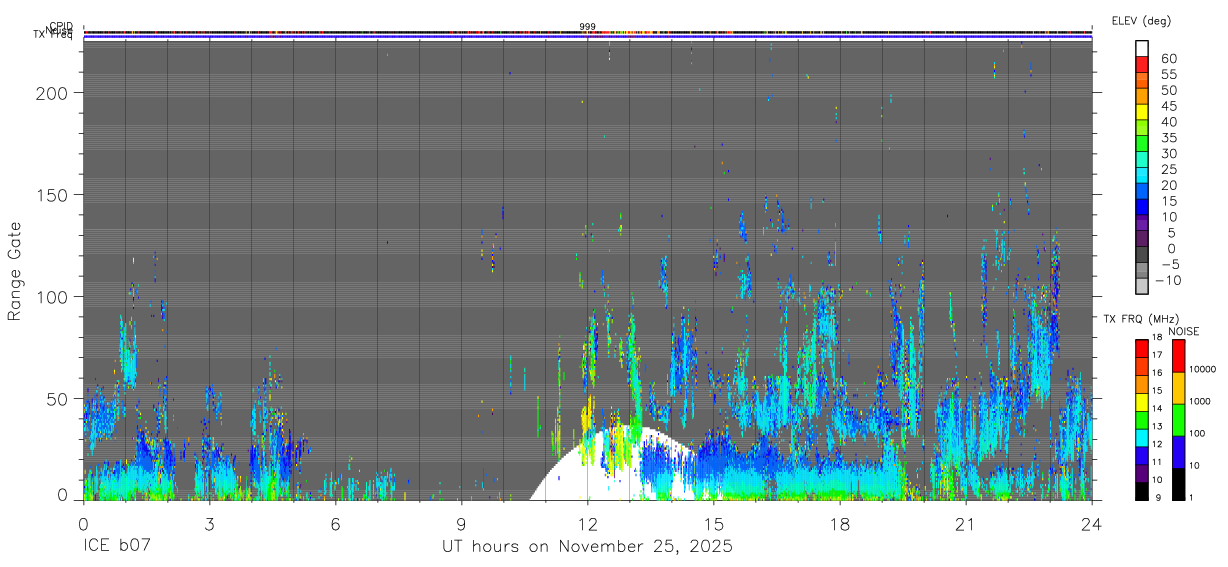The height and width of the screenshot is (567, 1228).
Task: Click the 'ELEV (deg)' colorbar title
Action: [1141, 21]
